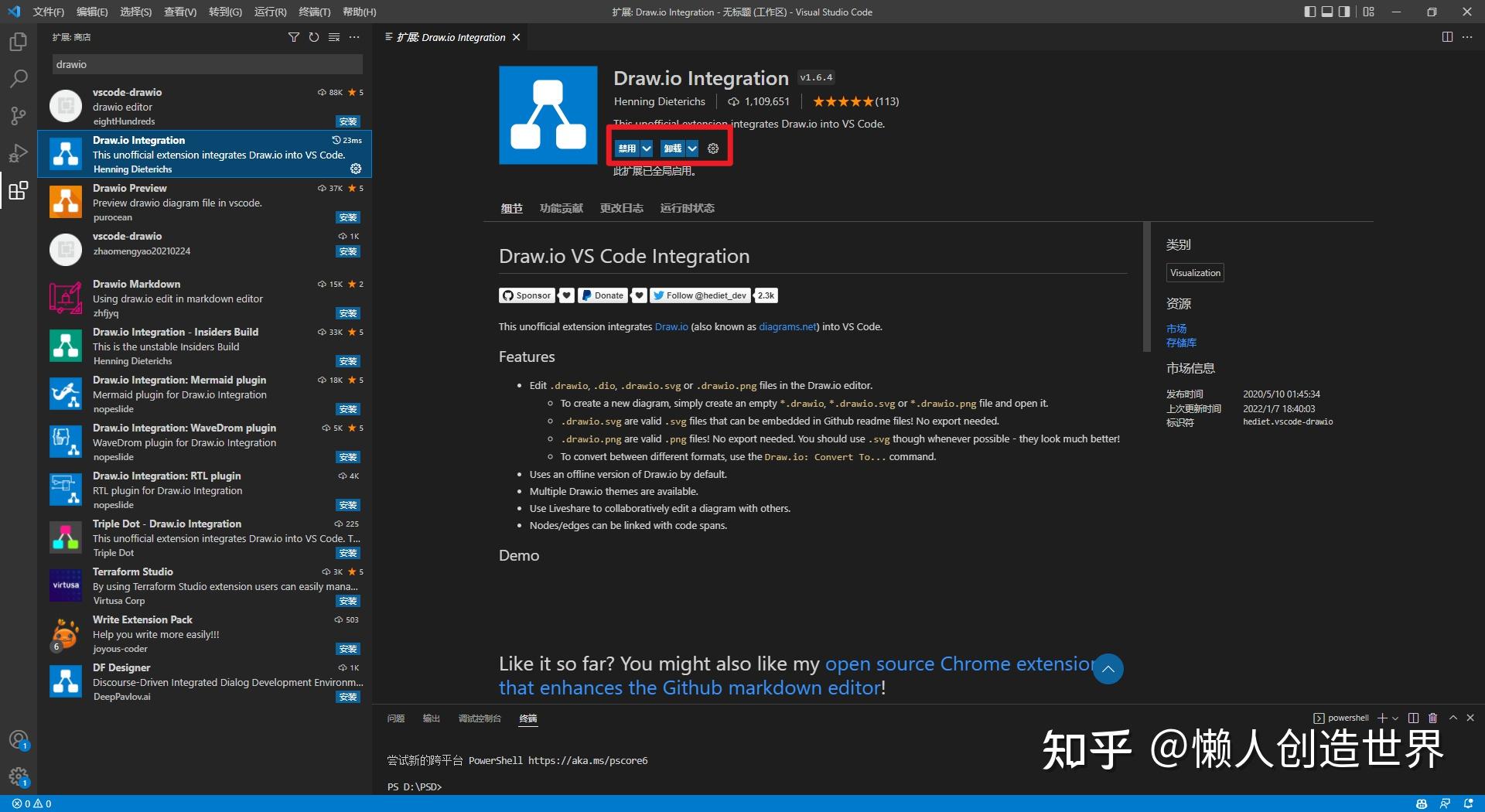Kill terminal with trash icon

[x=1432, y=718]
